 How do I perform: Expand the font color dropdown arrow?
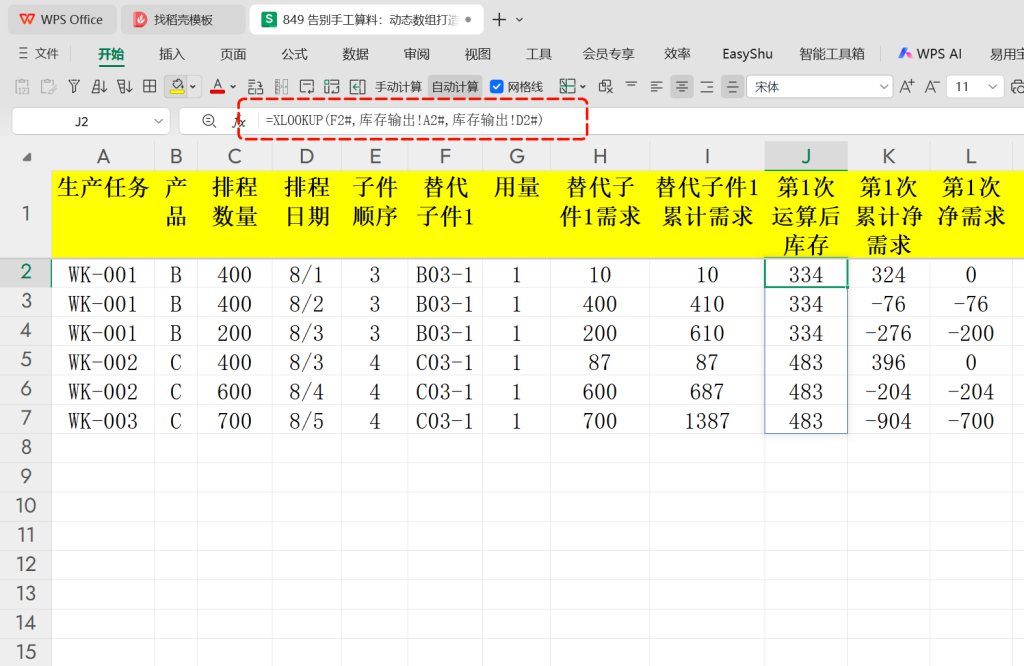(233, 87)
